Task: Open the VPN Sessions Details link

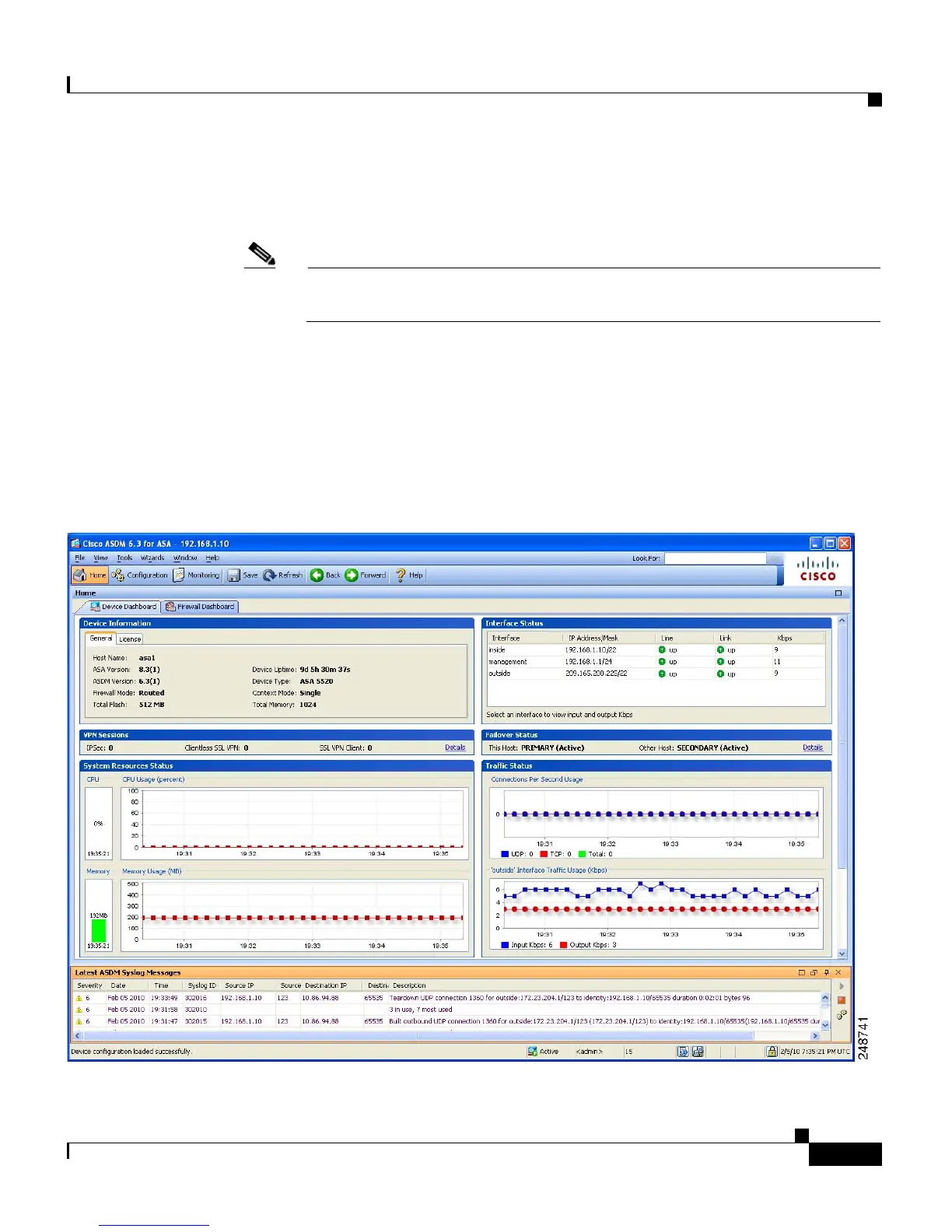Action: pos(455,748)
